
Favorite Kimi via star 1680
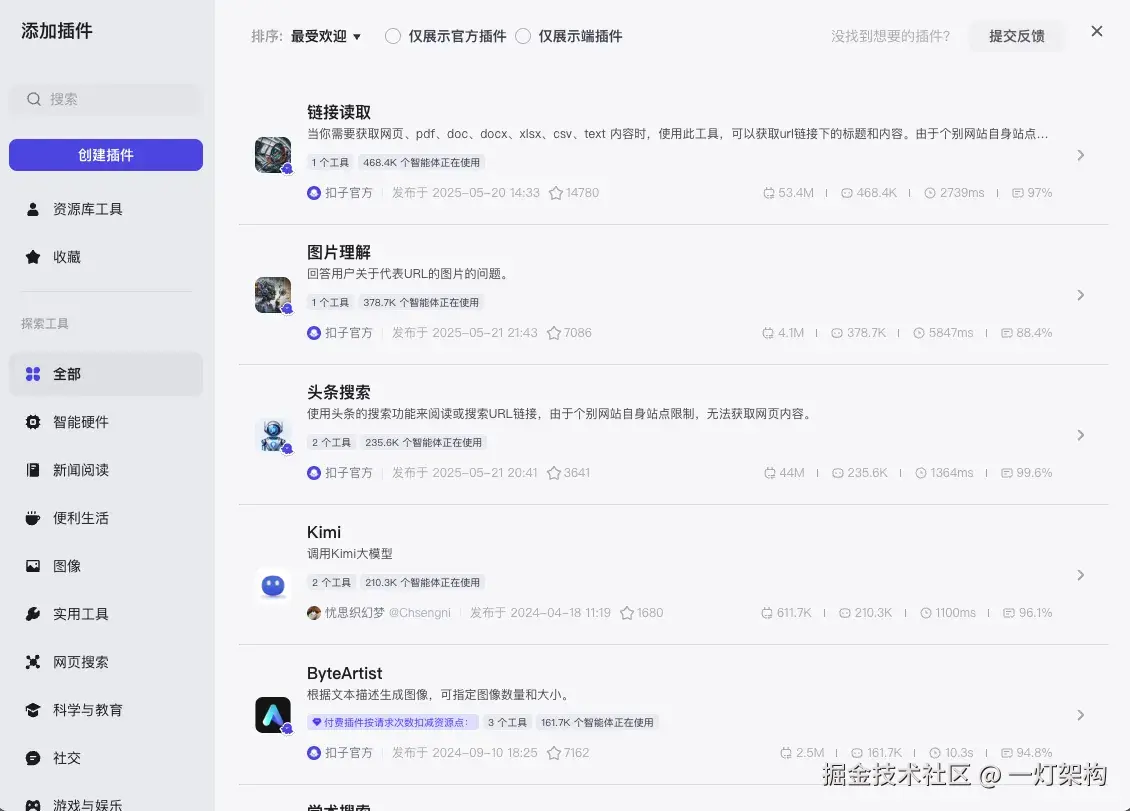[x=627, y=613]
